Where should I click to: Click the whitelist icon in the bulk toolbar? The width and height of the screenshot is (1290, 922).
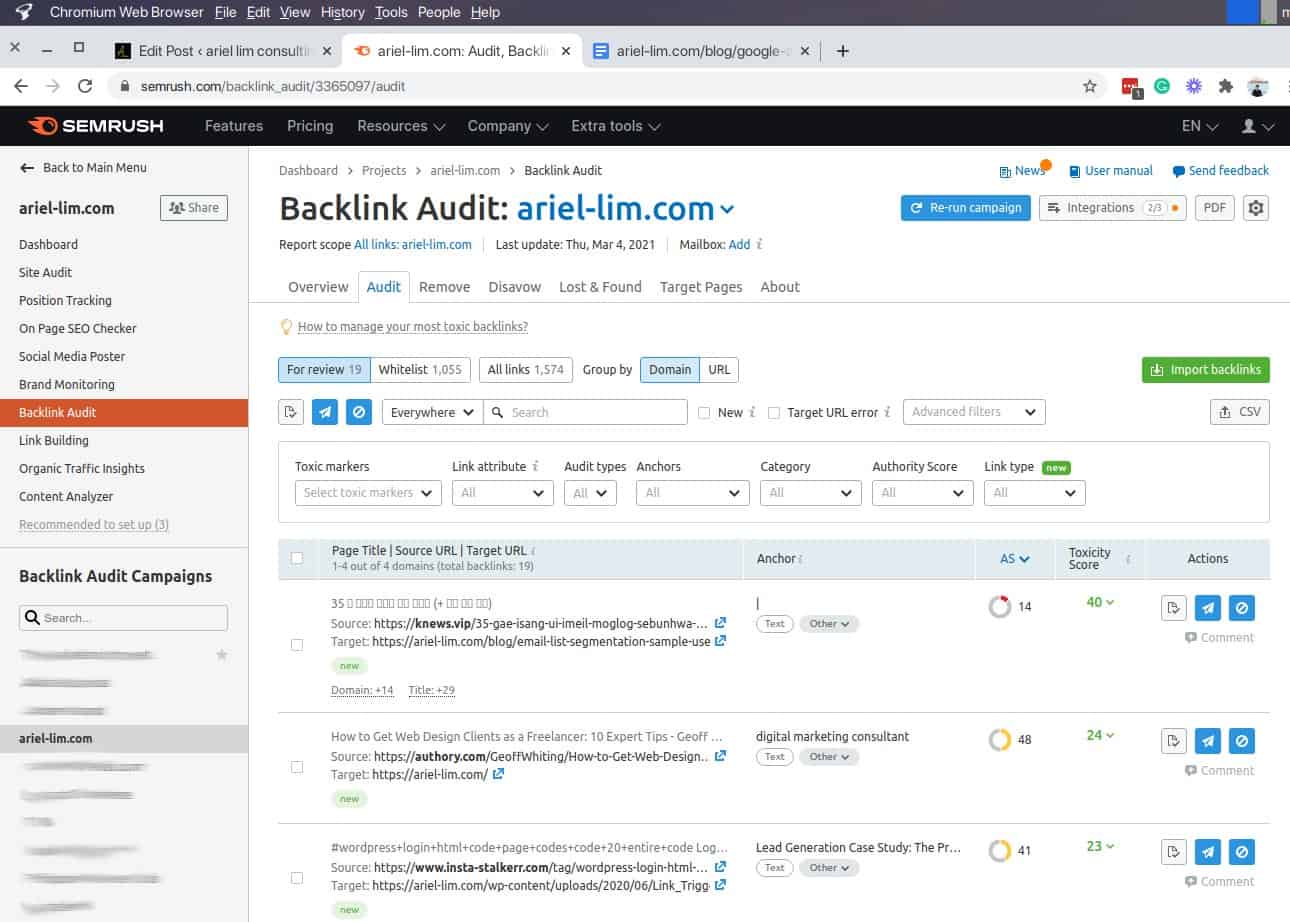[x=291, y=412]
